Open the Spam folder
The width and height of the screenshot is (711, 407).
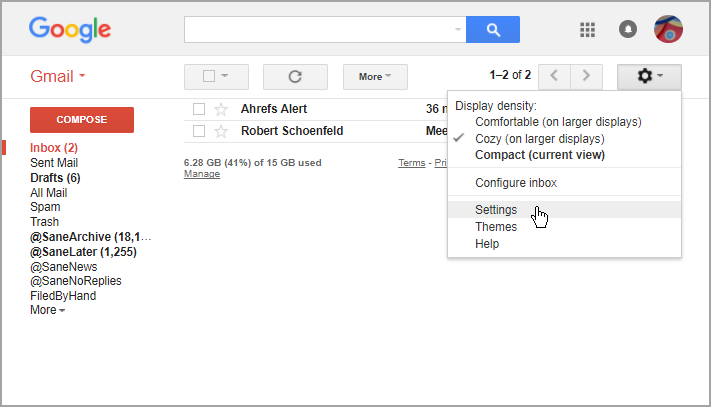(45, 207)
